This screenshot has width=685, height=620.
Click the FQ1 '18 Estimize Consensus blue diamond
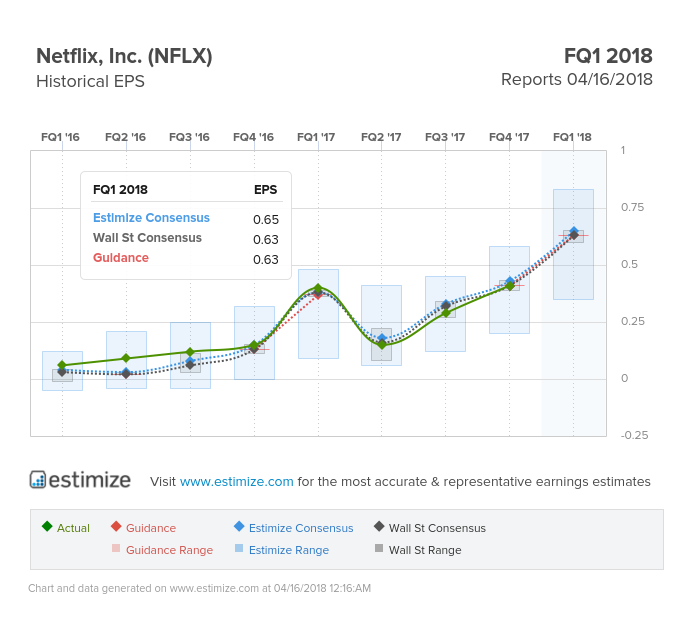click(x=574, y=231)
